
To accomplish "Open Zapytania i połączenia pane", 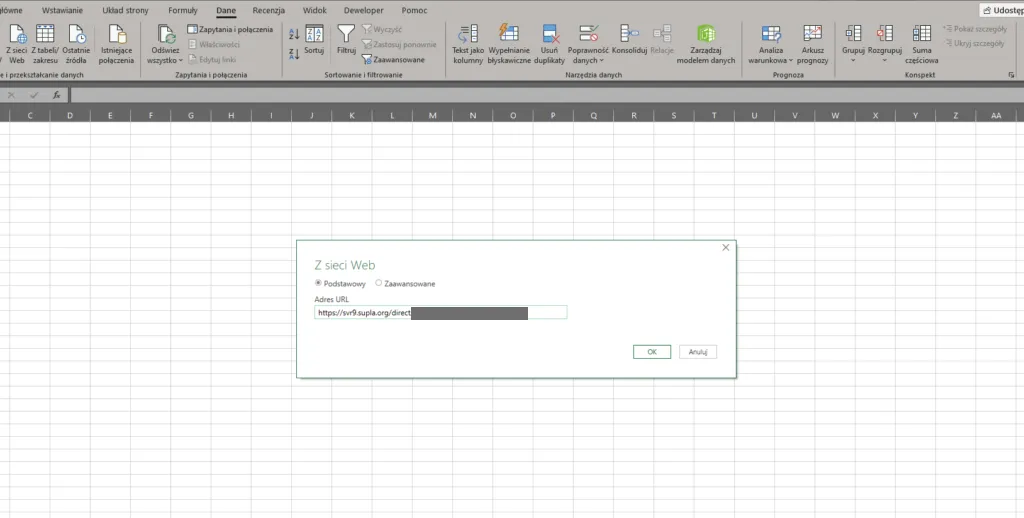I will [x=230, y=29].
